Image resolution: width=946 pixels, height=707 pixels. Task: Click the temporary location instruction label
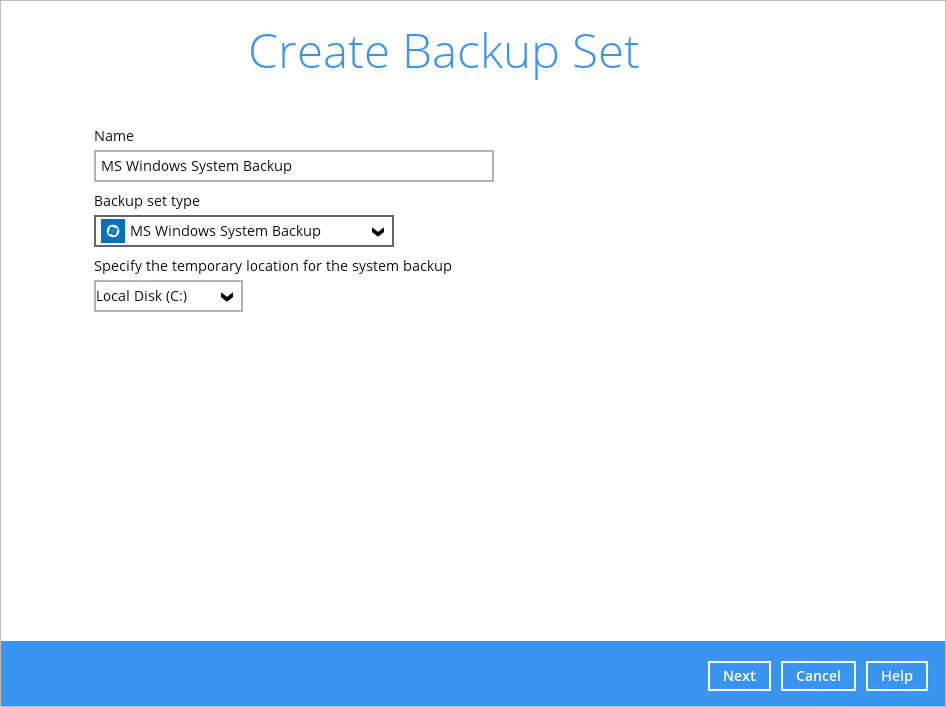point(273,266)
